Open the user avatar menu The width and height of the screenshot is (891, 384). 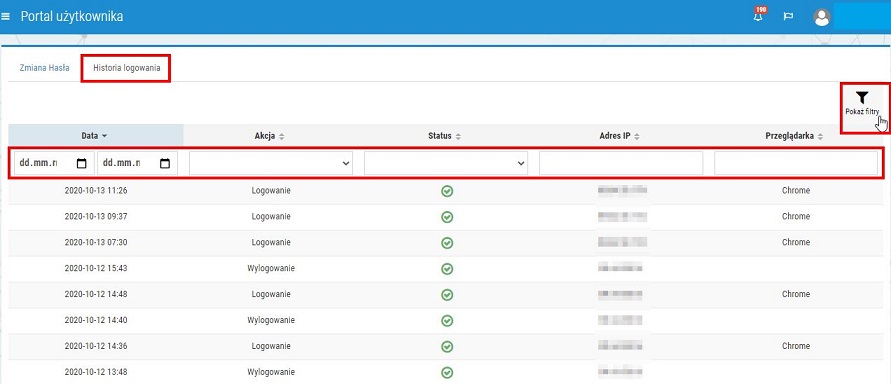pyautogui.click(x=822, y=18)
